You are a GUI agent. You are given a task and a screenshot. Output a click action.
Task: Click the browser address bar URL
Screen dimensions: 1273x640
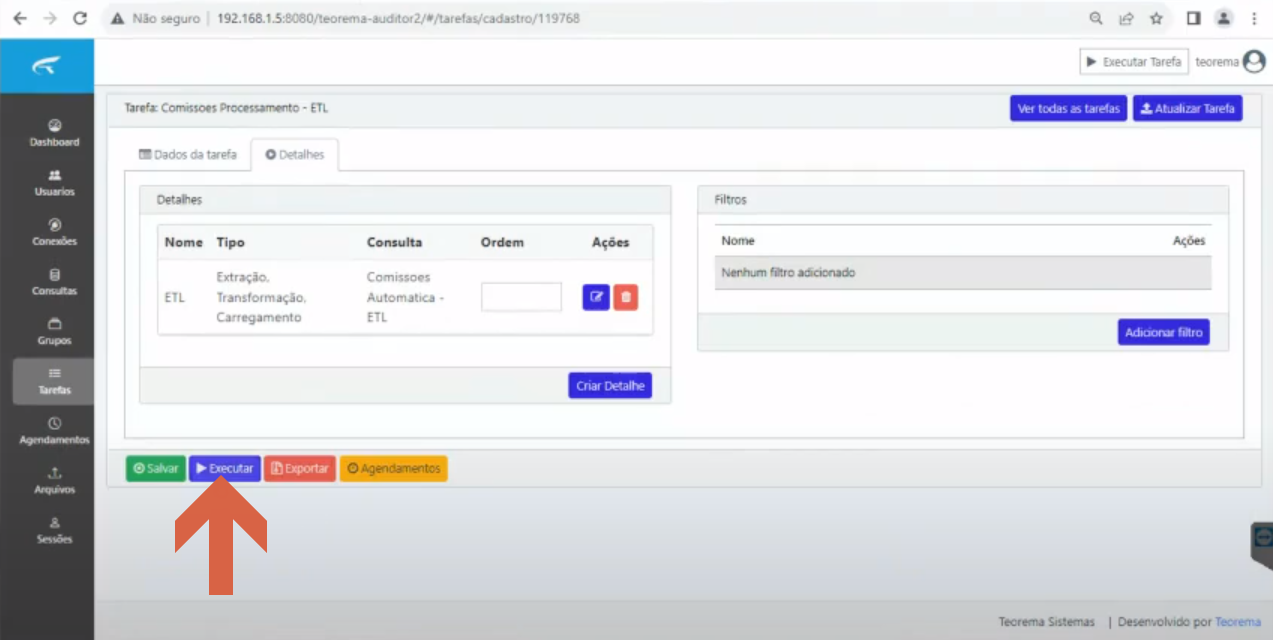pos(398,18)
